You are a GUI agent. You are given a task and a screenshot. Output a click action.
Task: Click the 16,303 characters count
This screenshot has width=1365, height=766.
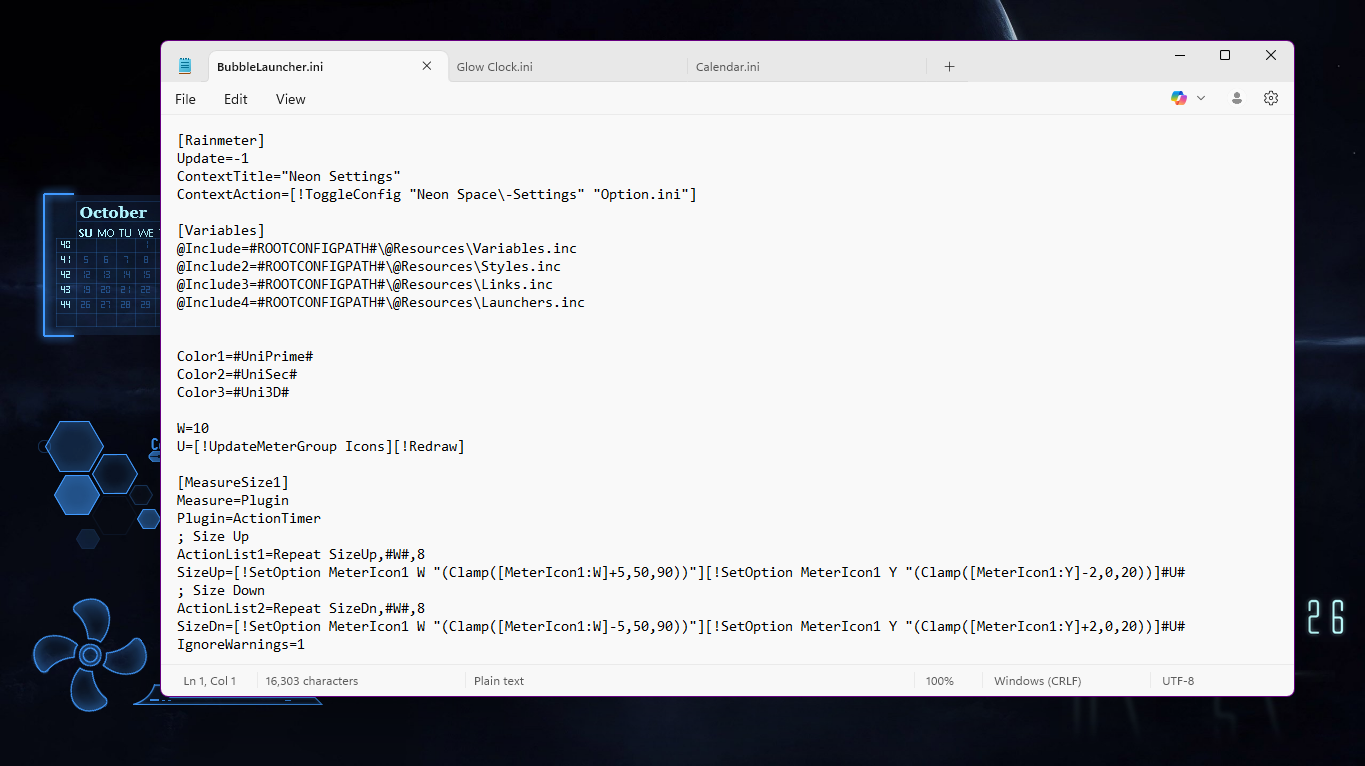[x=311, y=681]
